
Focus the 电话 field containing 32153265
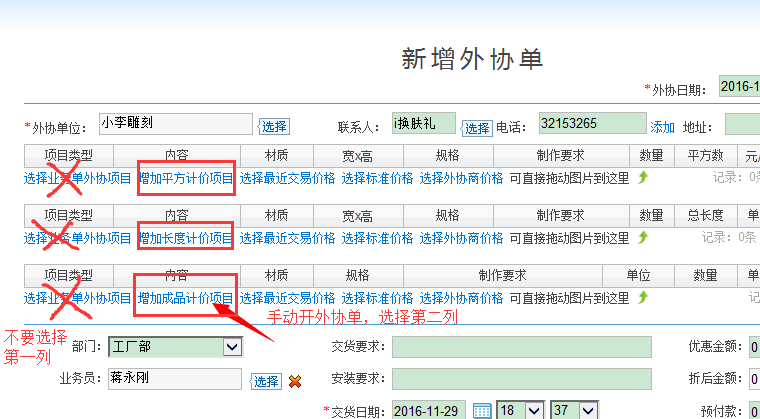click(x=592, y=124)
